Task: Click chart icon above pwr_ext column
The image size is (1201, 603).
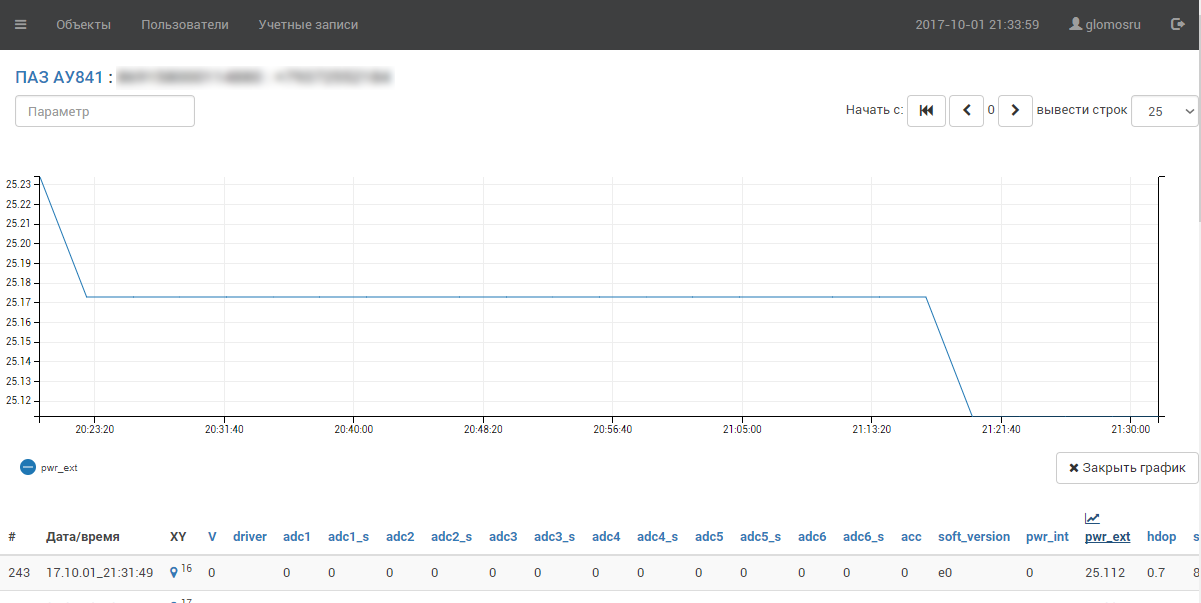Action: tap(1092, 518)
